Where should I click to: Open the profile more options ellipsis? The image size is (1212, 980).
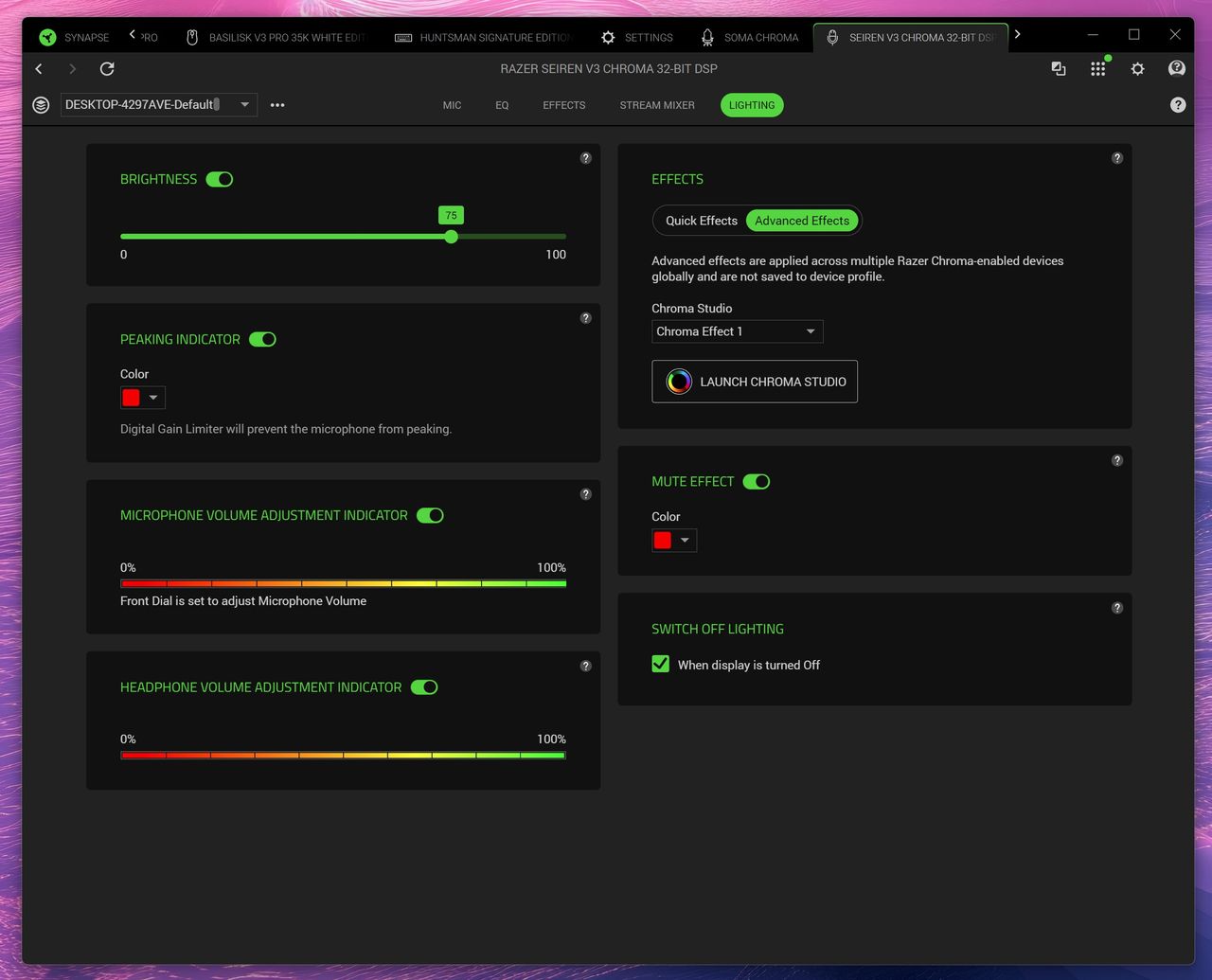(x=277, y=105)
